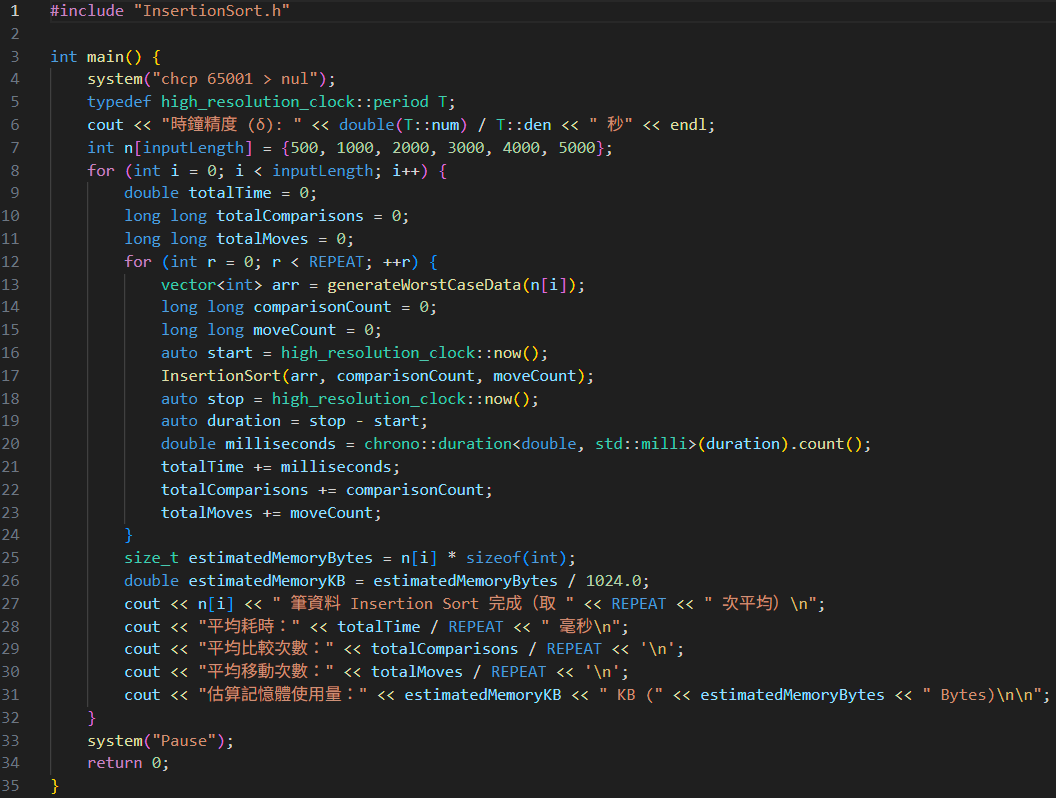The image size is (1056, 798).
Task: Click totalComparisons declaration on line 10
Action: coord(290,215)
